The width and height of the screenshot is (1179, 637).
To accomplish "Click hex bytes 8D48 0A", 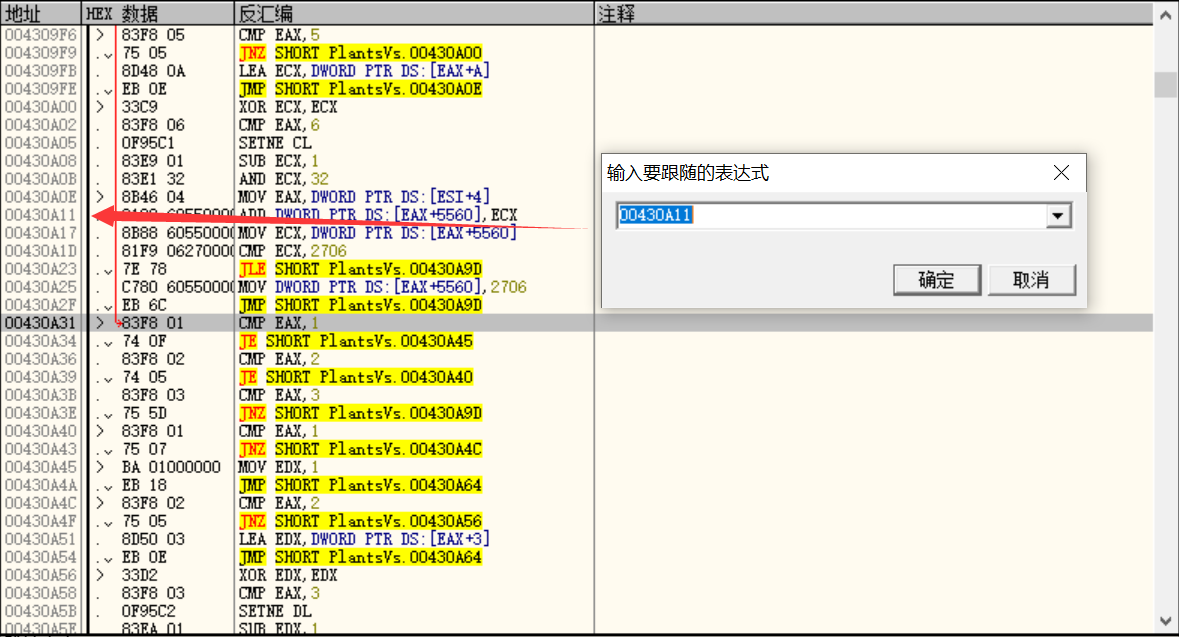I will coord(153,71).
